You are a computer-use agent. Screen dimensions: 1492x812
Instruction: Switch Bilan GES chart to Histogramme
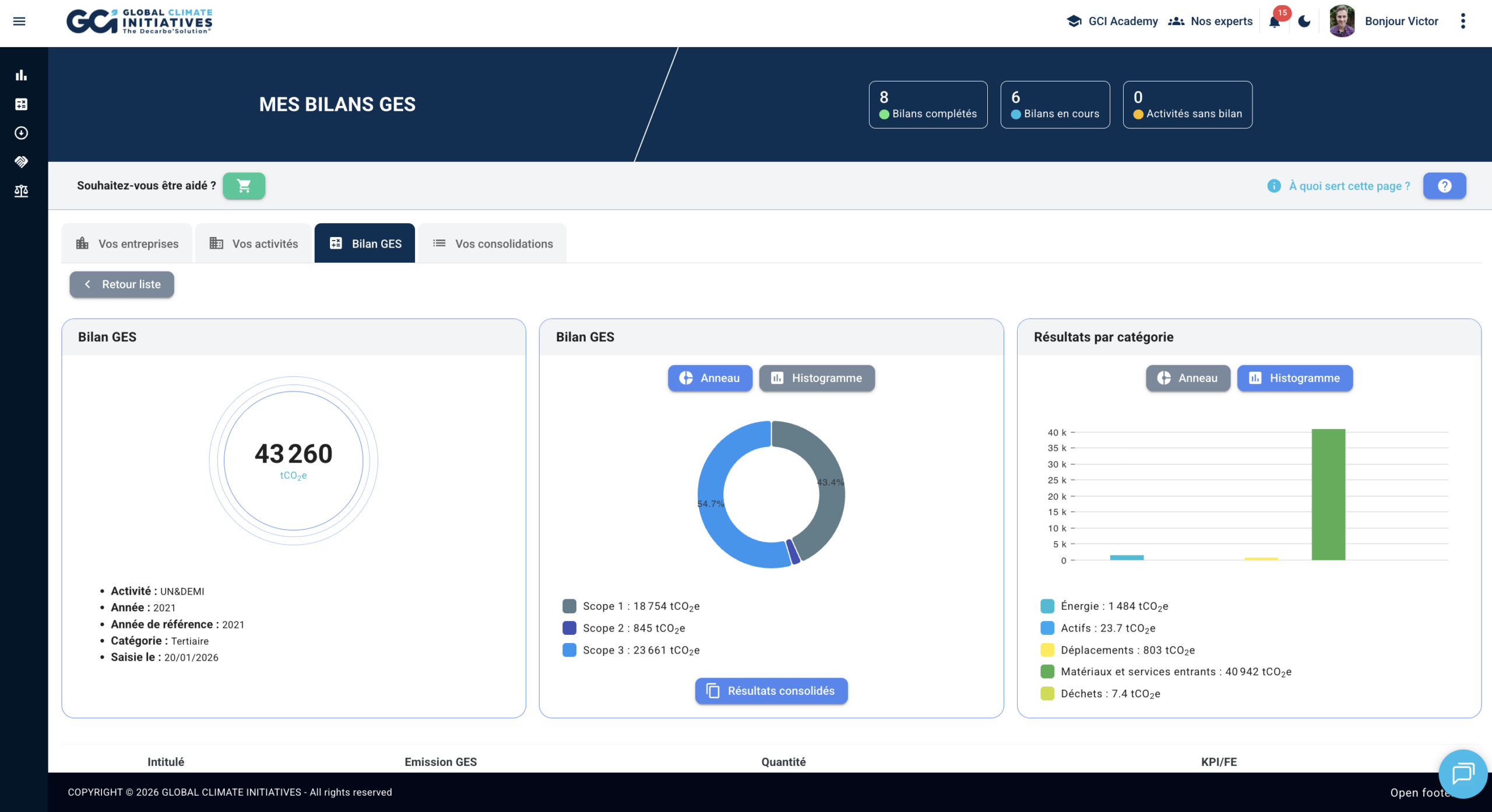tap(817, 378)
